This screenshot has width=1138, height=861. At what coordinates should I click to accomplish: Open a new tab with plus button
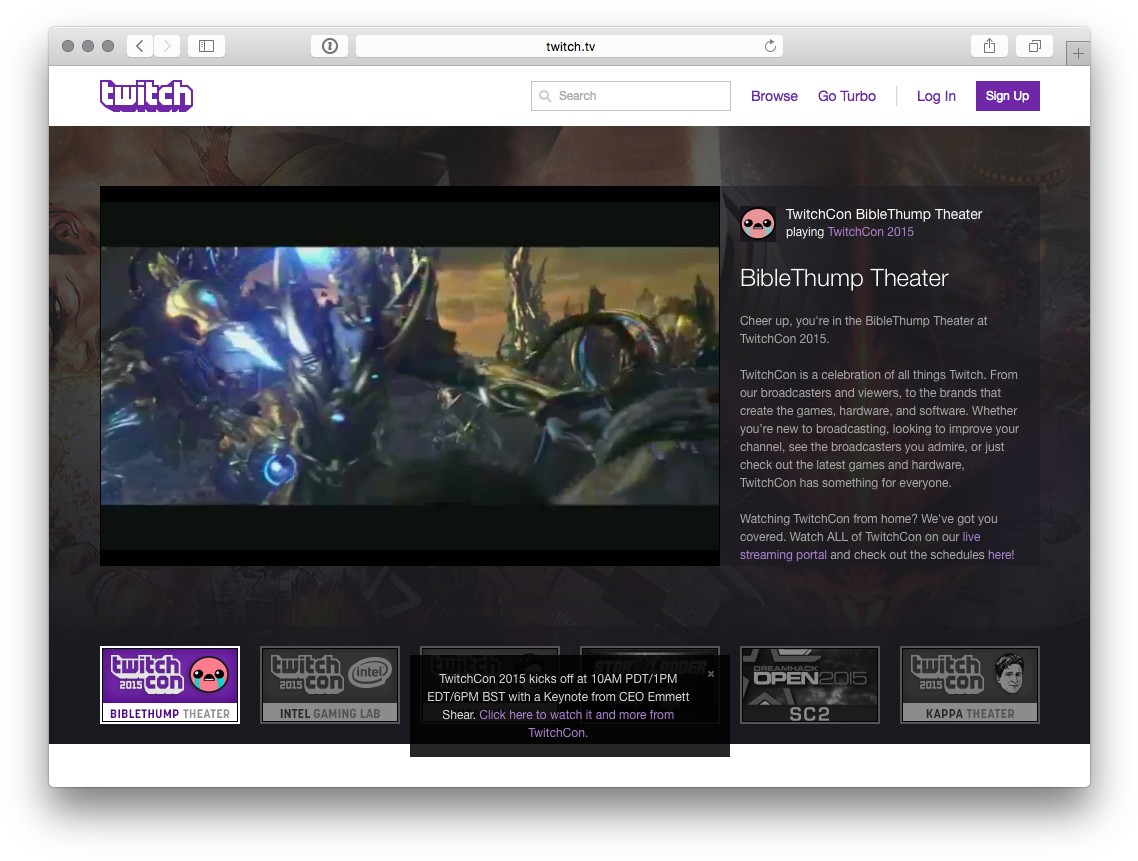click(1077, 54)
